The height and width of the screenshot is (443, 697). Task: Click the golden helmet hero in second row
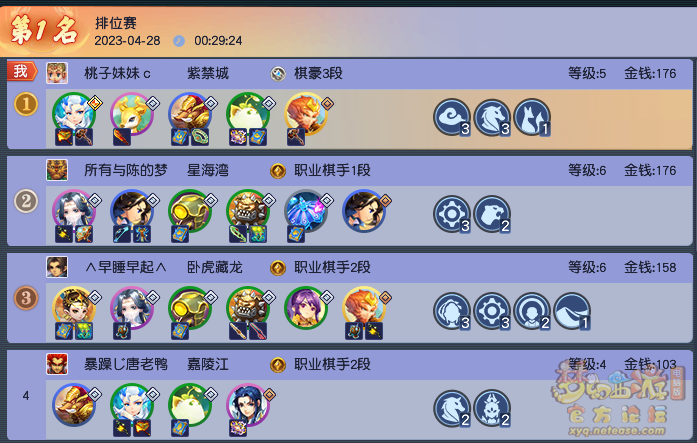[190, 211]
